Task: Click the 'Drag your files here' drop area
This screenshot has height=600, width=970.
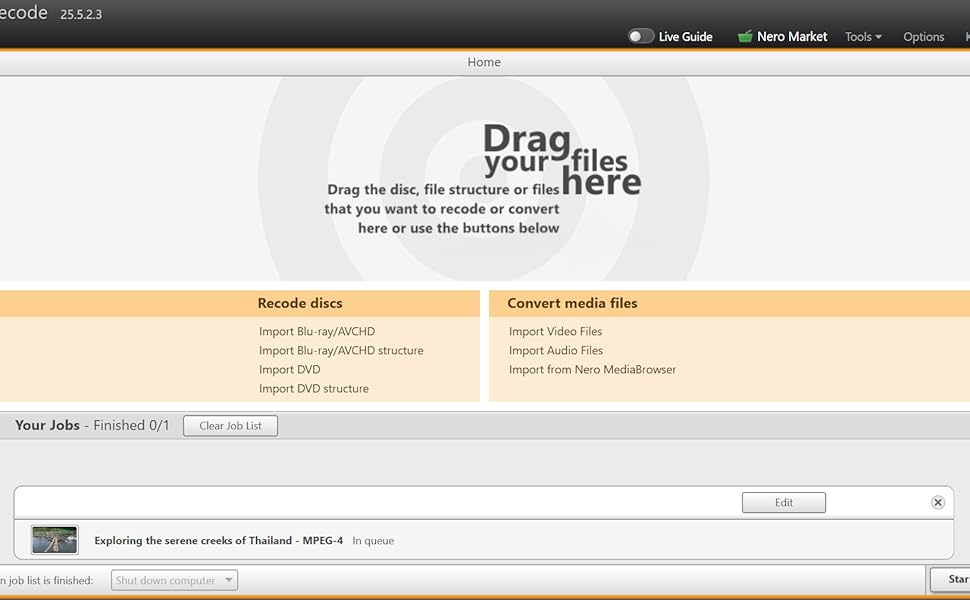Action: (x=484, y=178)
